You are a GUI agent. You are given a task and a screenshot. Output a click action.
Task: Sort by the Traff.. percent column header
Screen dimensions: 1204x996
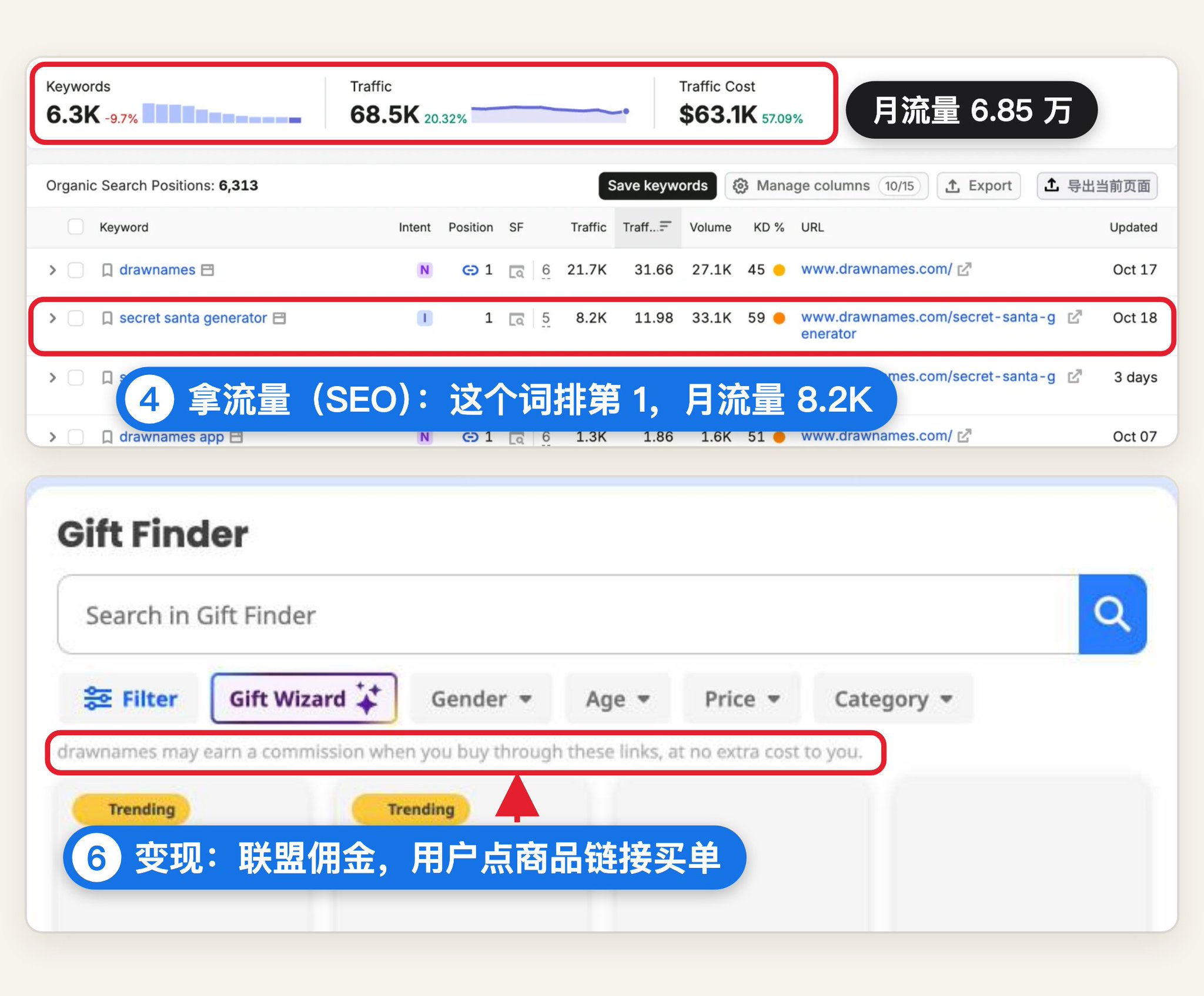(647, 227)
